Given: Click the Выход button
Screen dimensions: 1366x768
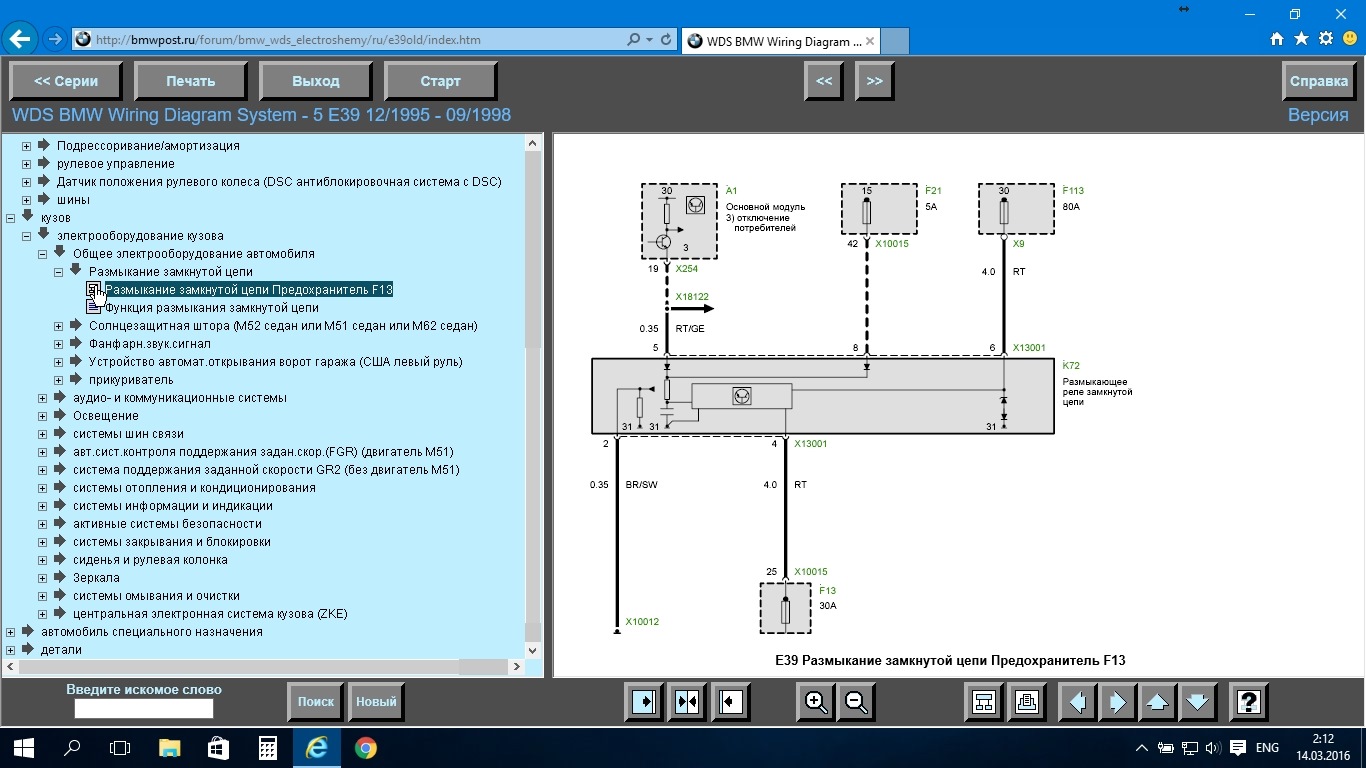Looking at the screenshot, I should pyautogui.click(x=316, y=81).
